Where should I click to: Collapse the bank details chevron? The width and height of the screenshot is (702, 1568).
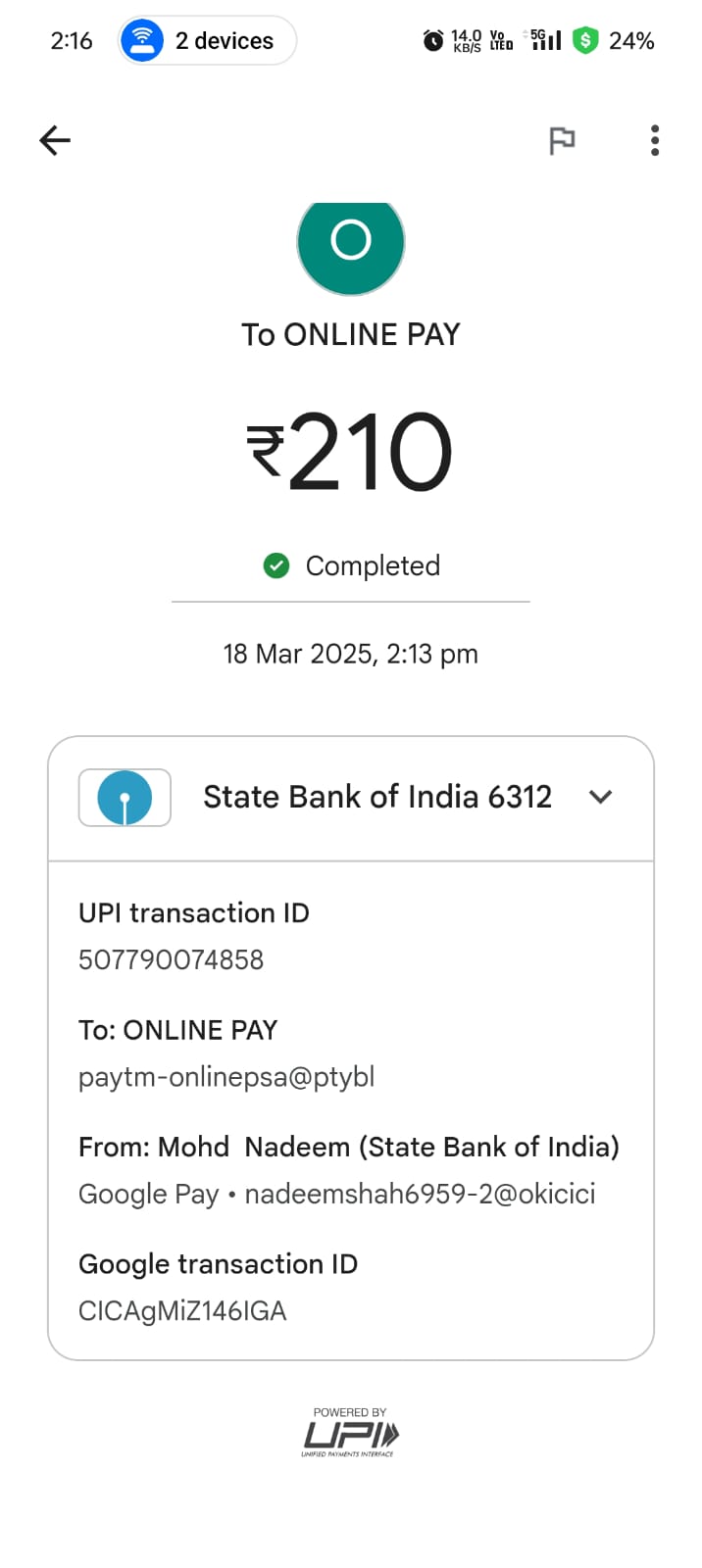(x=600, y=798)
